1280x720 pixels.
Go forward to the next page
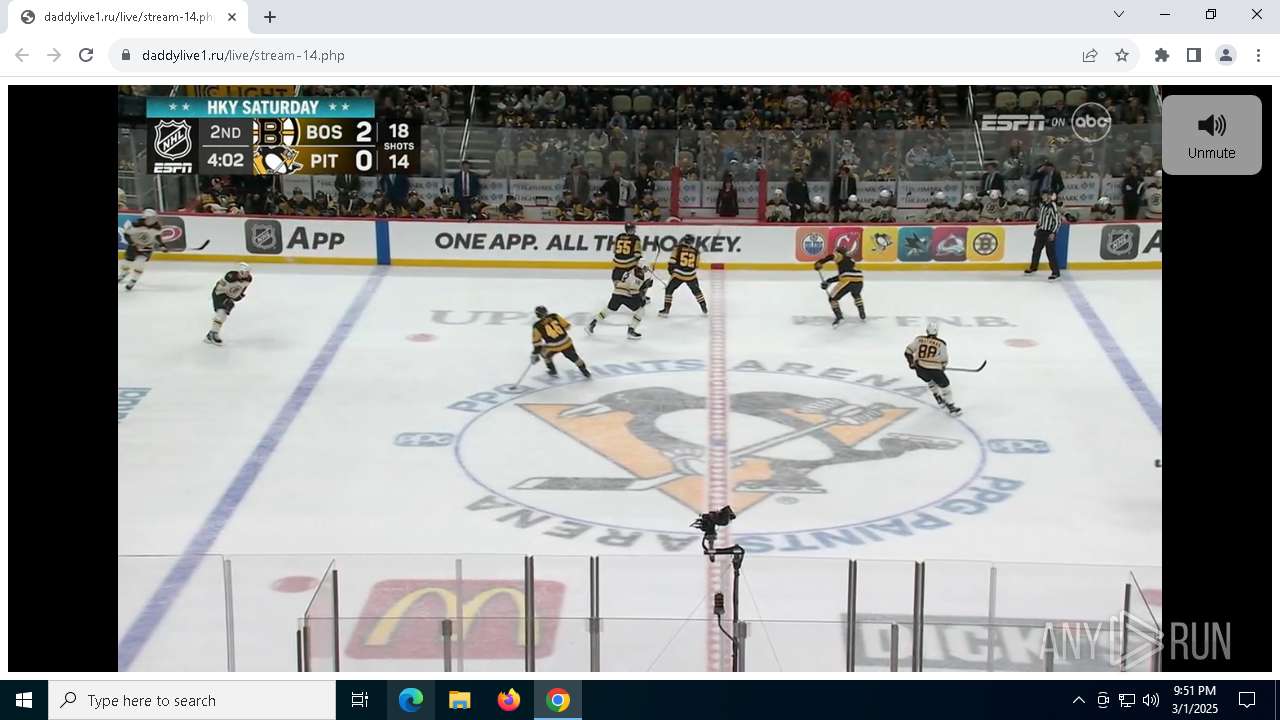click(x=54, y=55)
